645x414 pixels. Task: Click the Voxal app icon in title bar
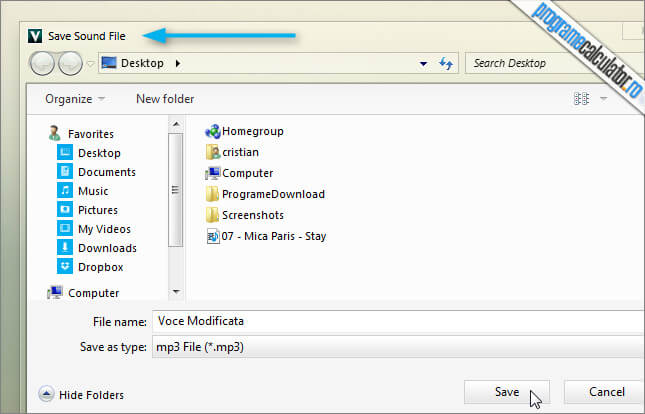[35, 36]
